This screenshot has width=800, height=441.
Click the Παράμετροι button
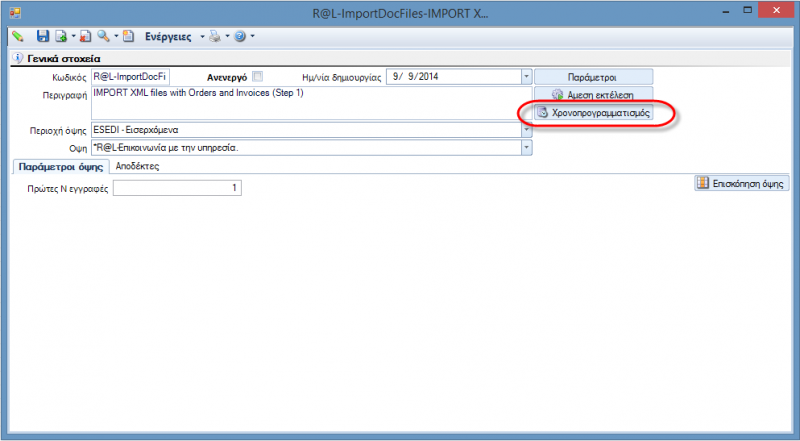[x=593, y=77]
